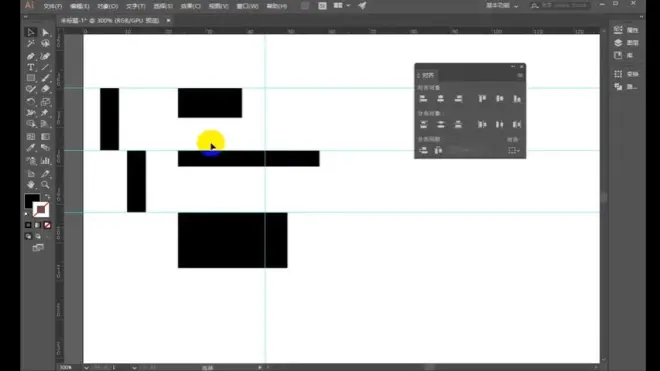Select the Mesh tool
The width and height of the screenshot is (660, 371).
pos(31,136)
